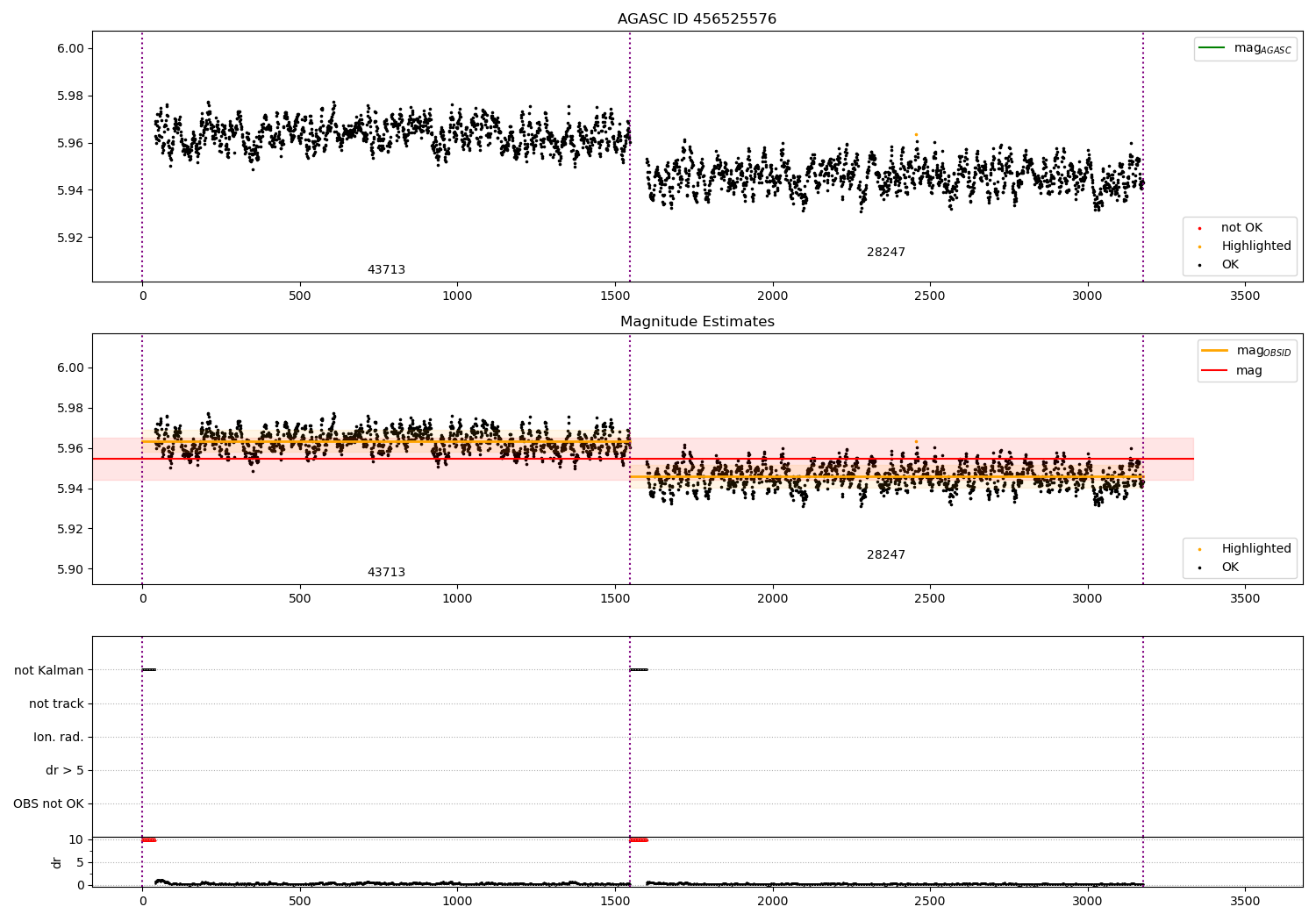The height and width of the screenshot is (921, 1316).
Task: Click obsid label 43713 in the top plot
Action: (386, 270)
